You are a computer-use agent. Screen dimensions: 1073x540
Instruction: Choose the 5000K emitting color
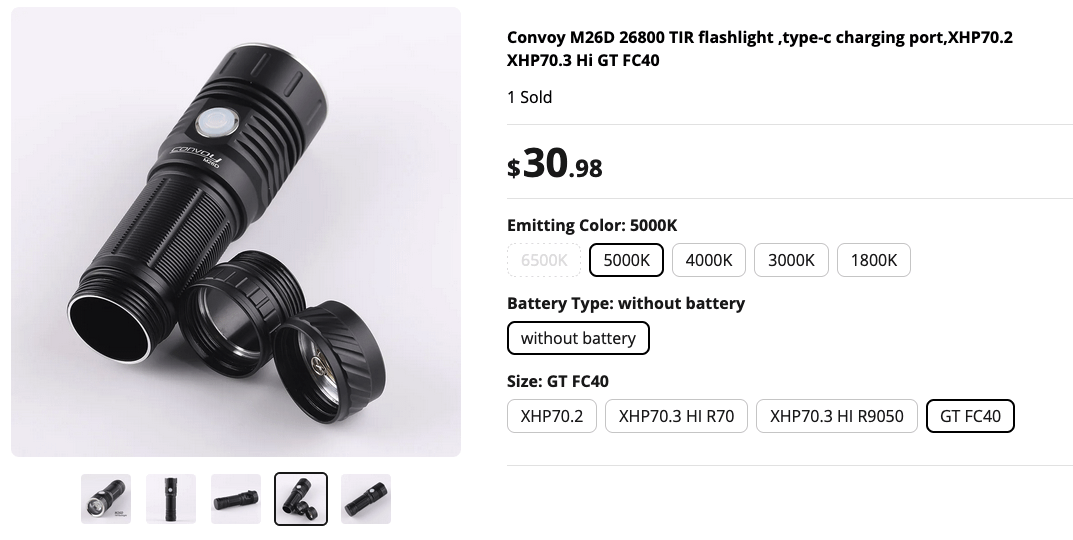(627, 260)
